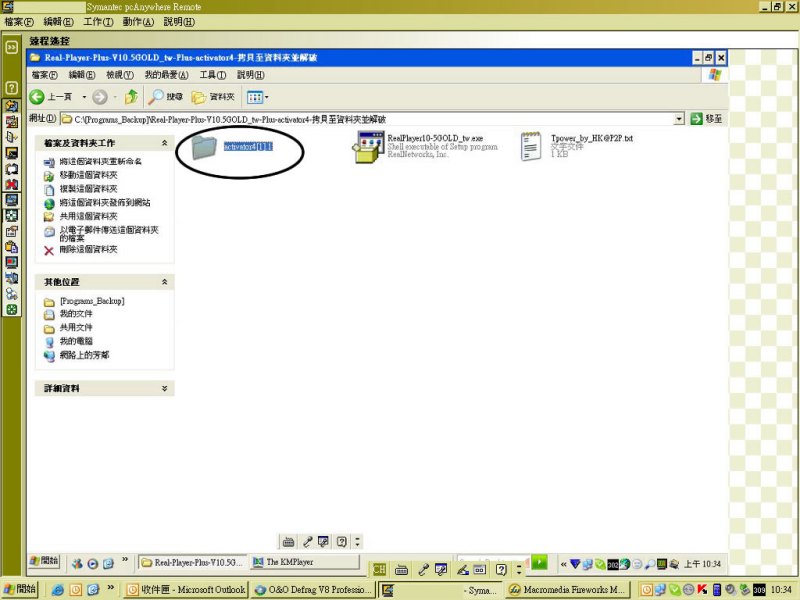Screen dimensions: 800x600
Task: Click 共用這個資料夾 link
Action: (88, 216)
